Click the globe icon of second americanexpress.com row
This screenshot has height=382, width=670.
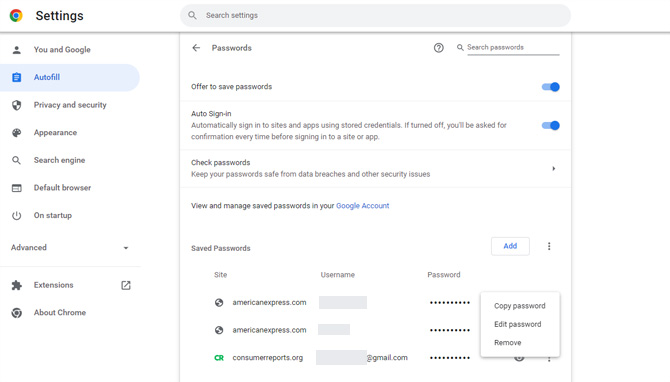point(219,330)
